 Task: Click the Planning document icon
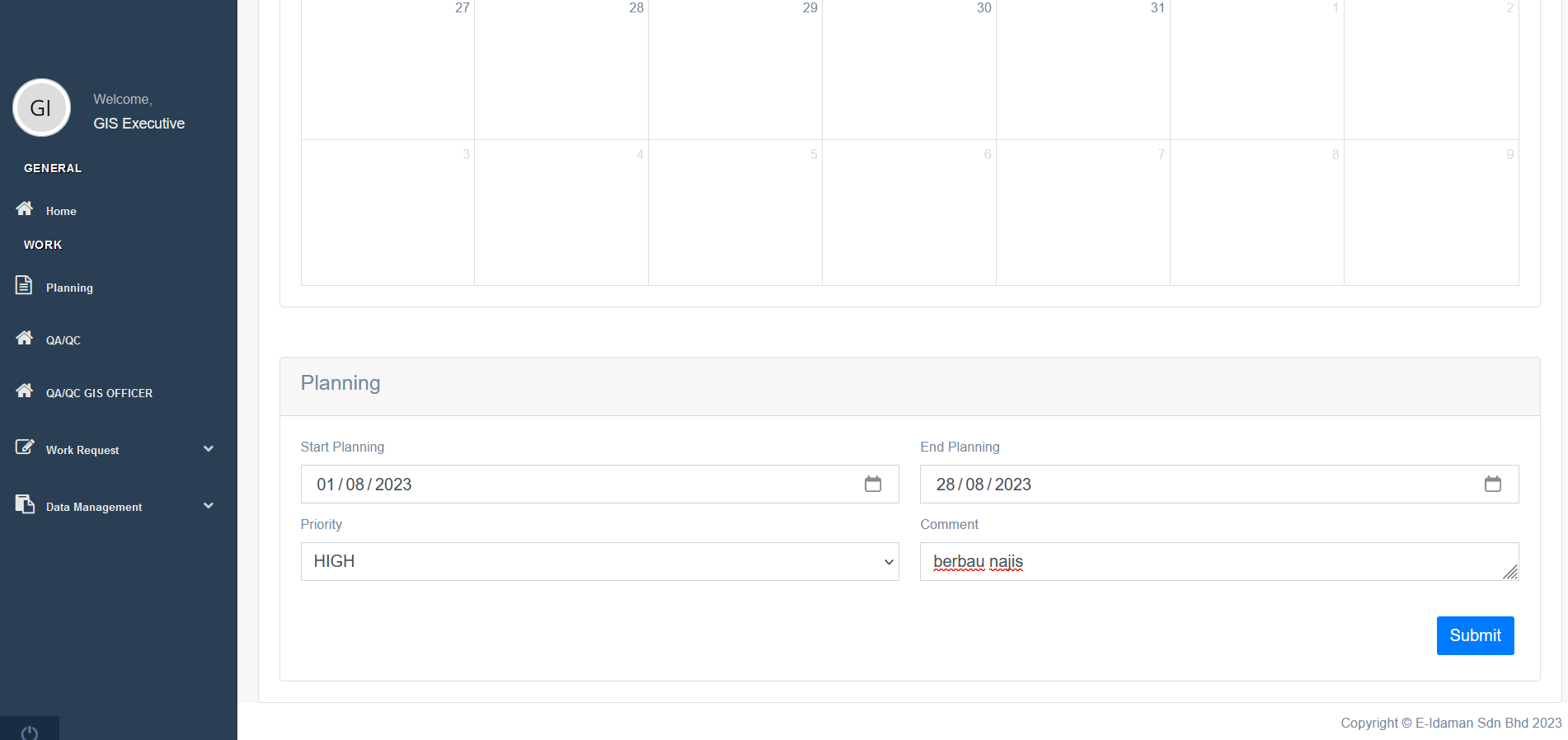tap(24, 285)
